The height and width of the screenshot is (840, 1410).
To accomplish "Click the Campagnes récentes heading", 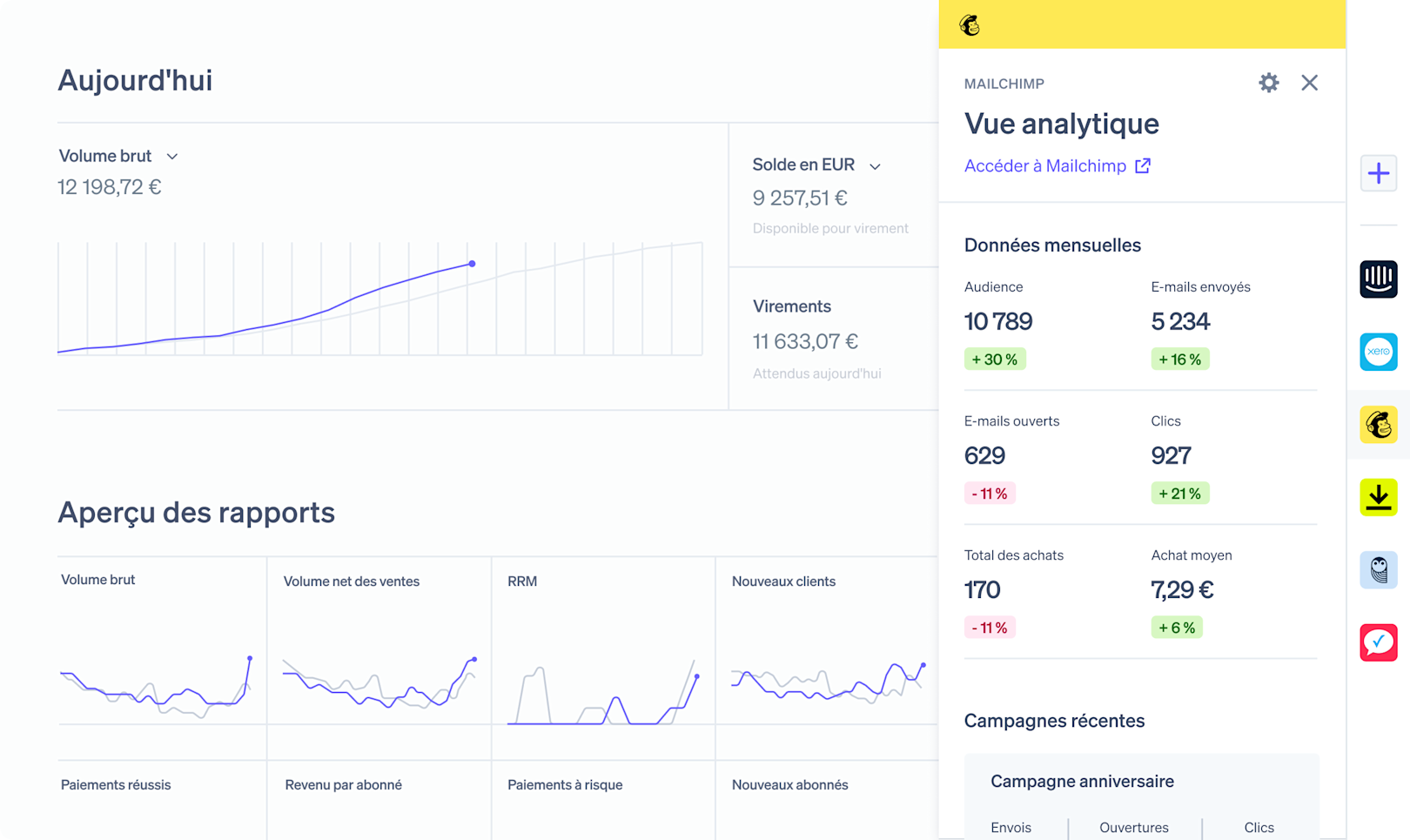I will tap(1054, 721).
